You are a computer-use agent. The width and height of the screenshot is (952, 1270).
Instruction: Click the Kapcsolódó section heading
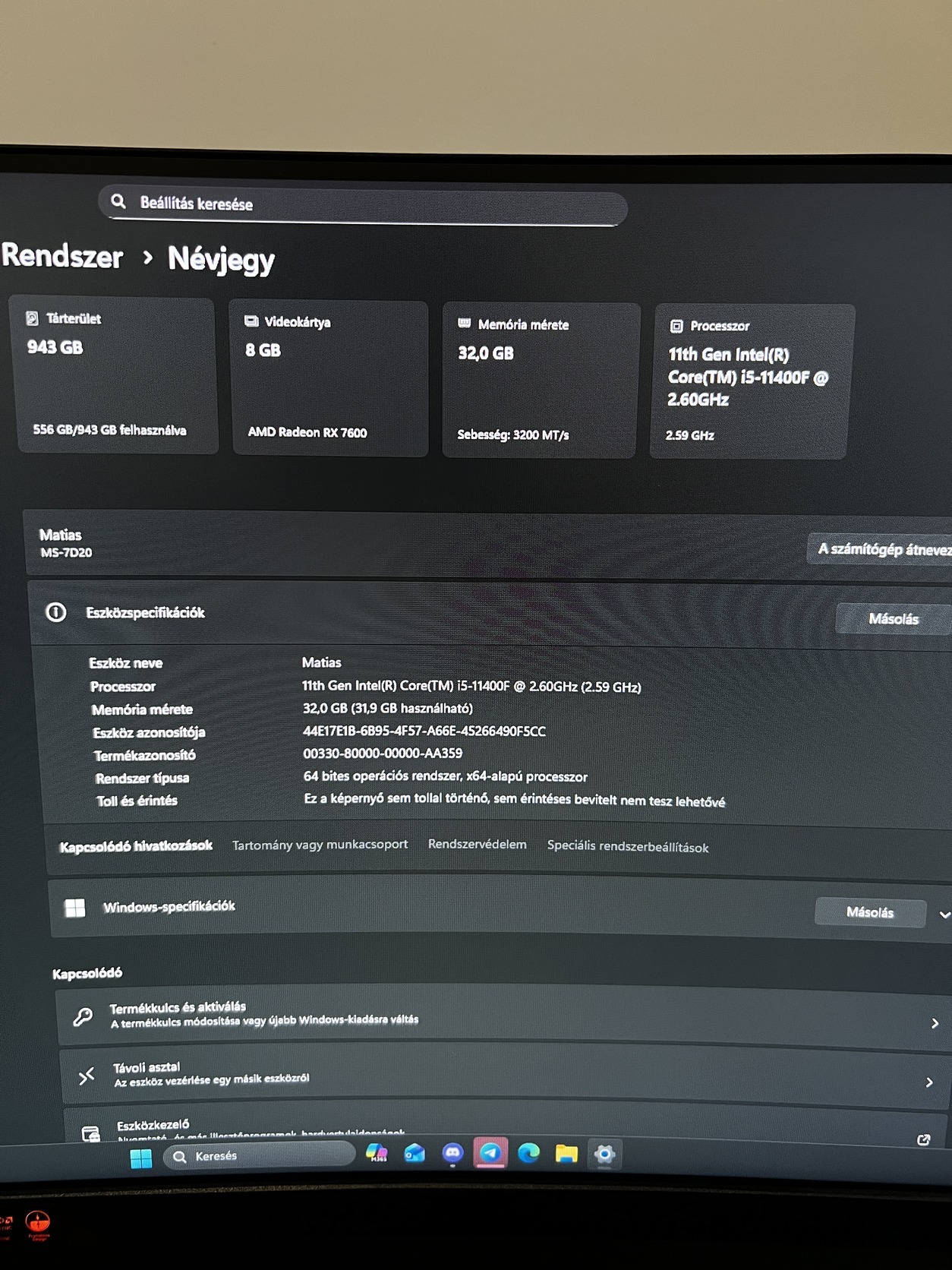(87, 973)
